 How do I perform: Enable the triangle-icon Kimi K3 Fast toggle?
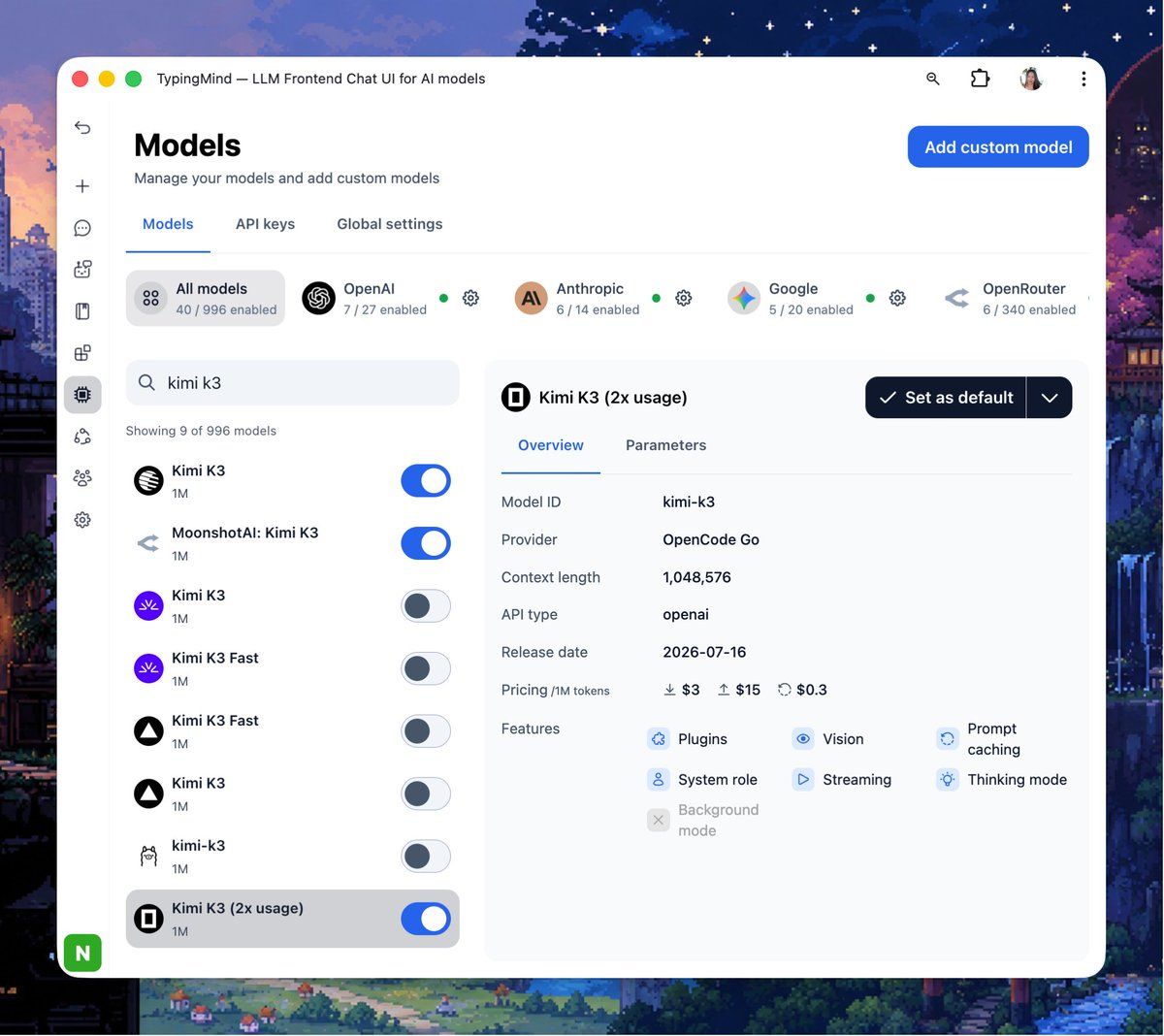pyautogui.click(x=426, y=731)
